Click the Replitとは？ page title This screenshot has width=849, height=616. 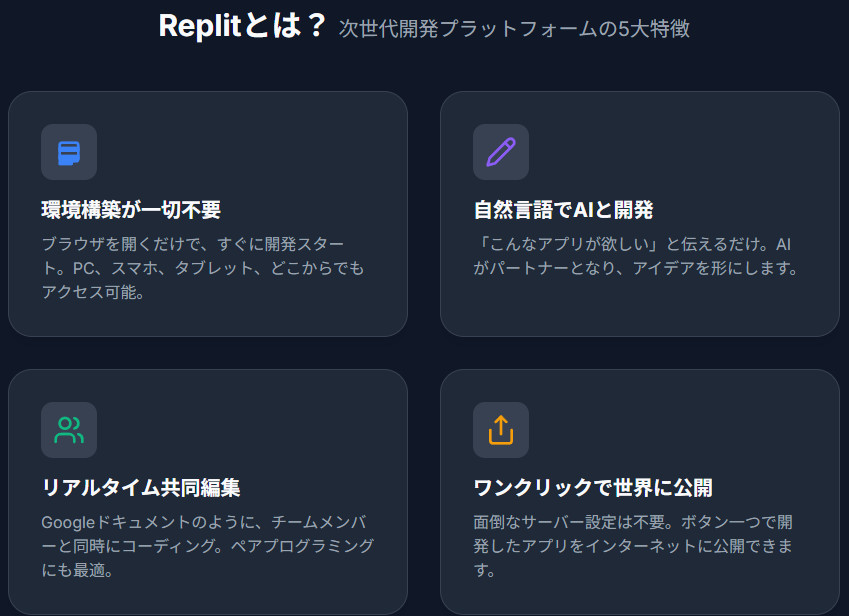243,27
